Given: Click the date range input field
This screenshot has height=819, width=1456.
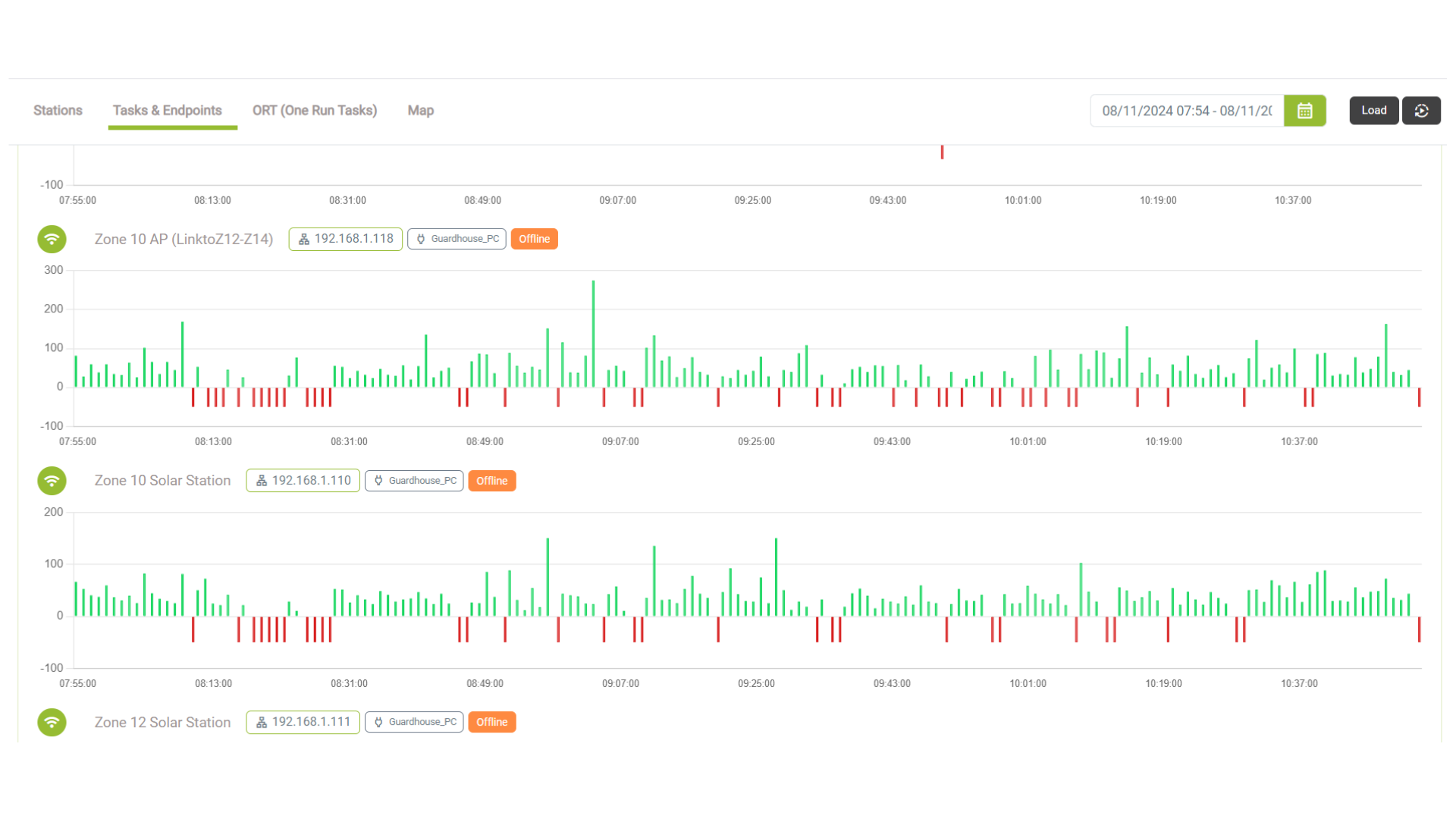Looking at the screenshot, I should tap(1187, 111).
